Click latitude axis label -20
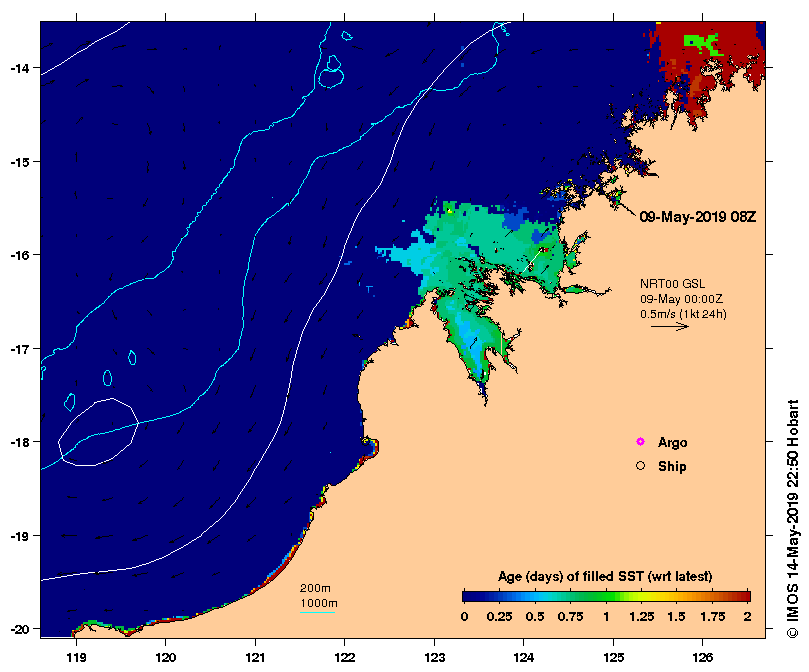Screen dimensions: 809x672 (x=19, y=629)
